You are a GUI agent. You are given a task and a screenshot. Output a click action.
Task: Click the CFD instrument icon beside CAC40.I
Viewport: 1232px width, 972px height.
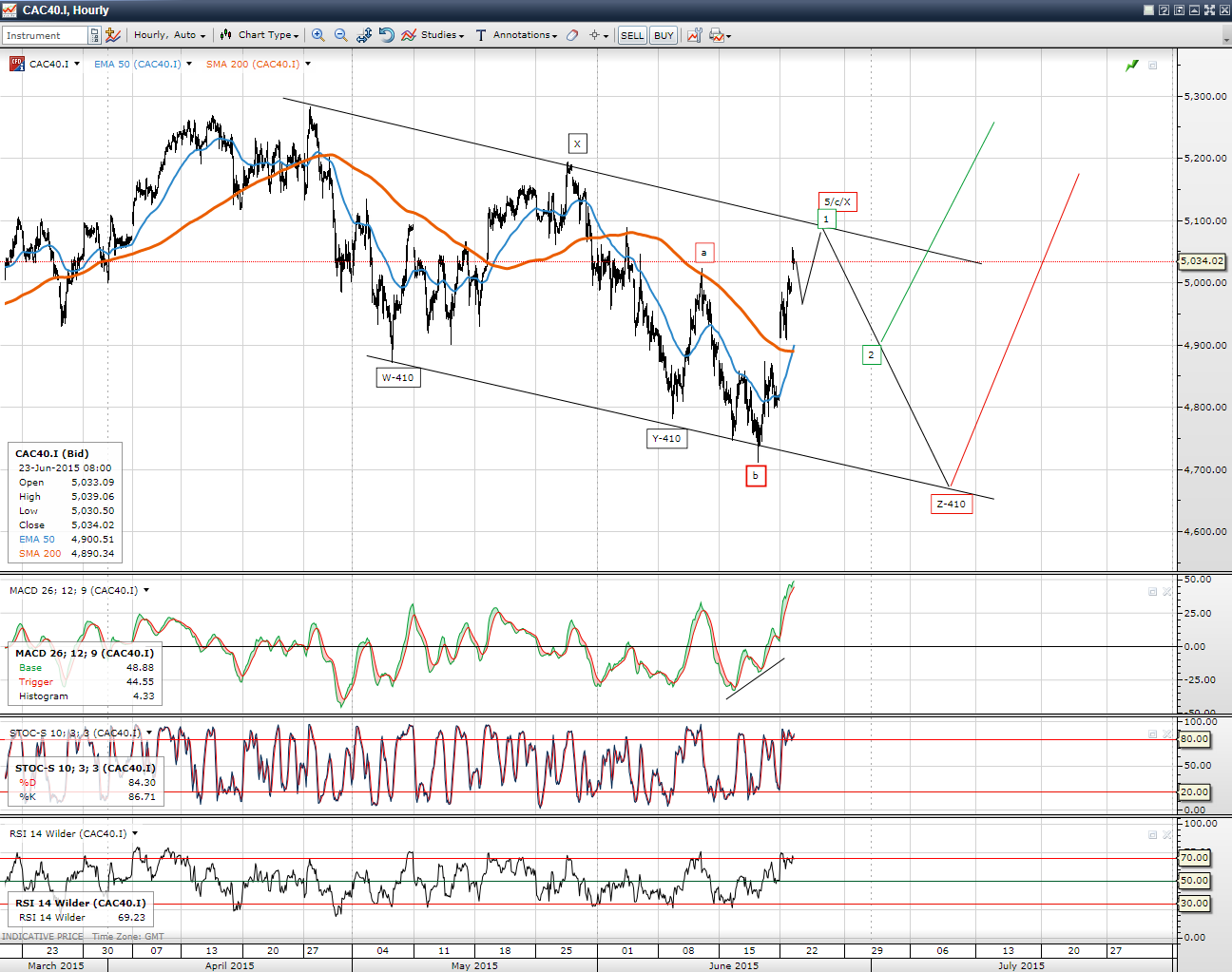[17, 64]
